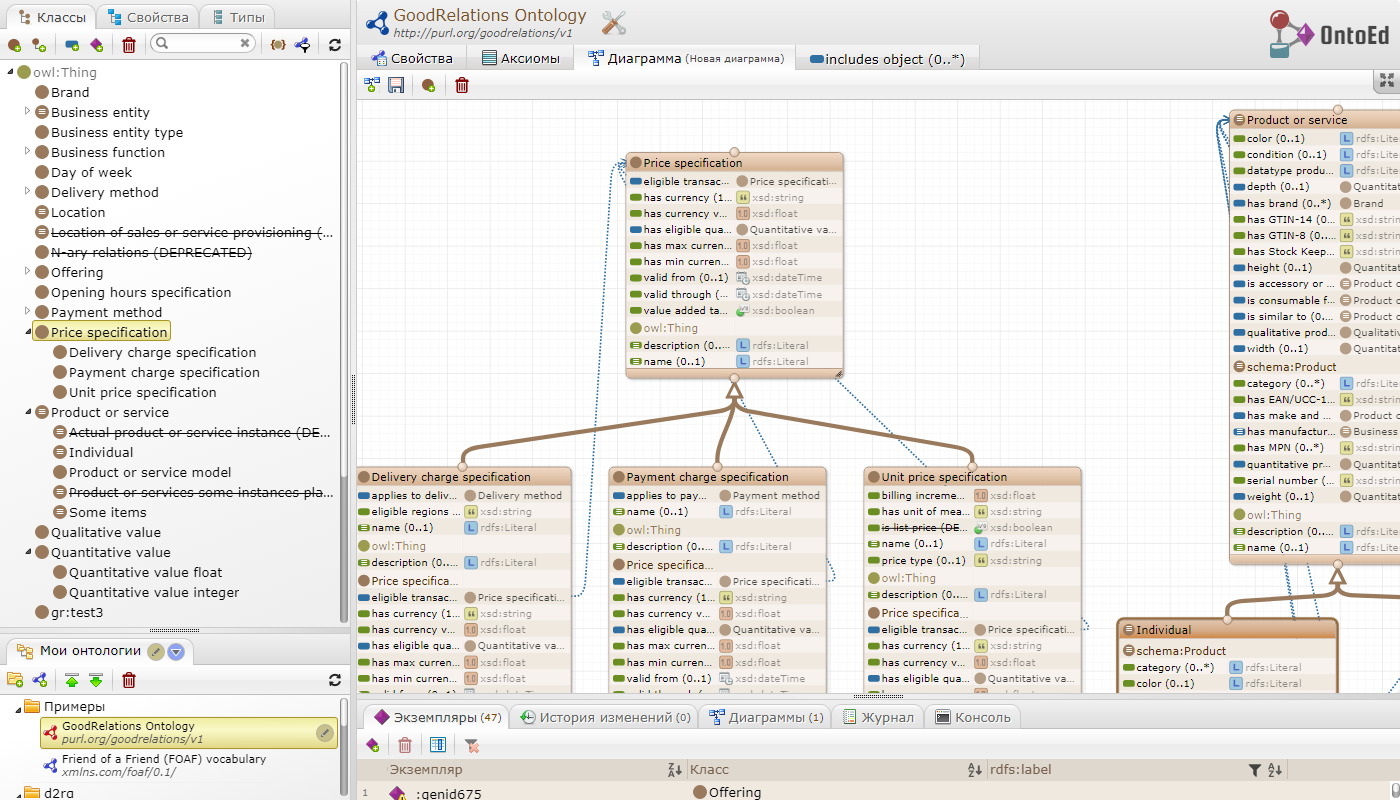Clear instance filters with funnel X icon

pos(472,745)
